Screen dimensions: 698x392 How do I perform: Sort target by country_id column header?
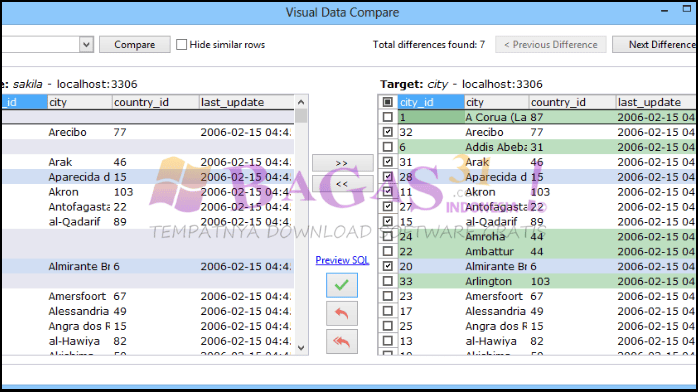pyautogui.click(x=572, y=102)
